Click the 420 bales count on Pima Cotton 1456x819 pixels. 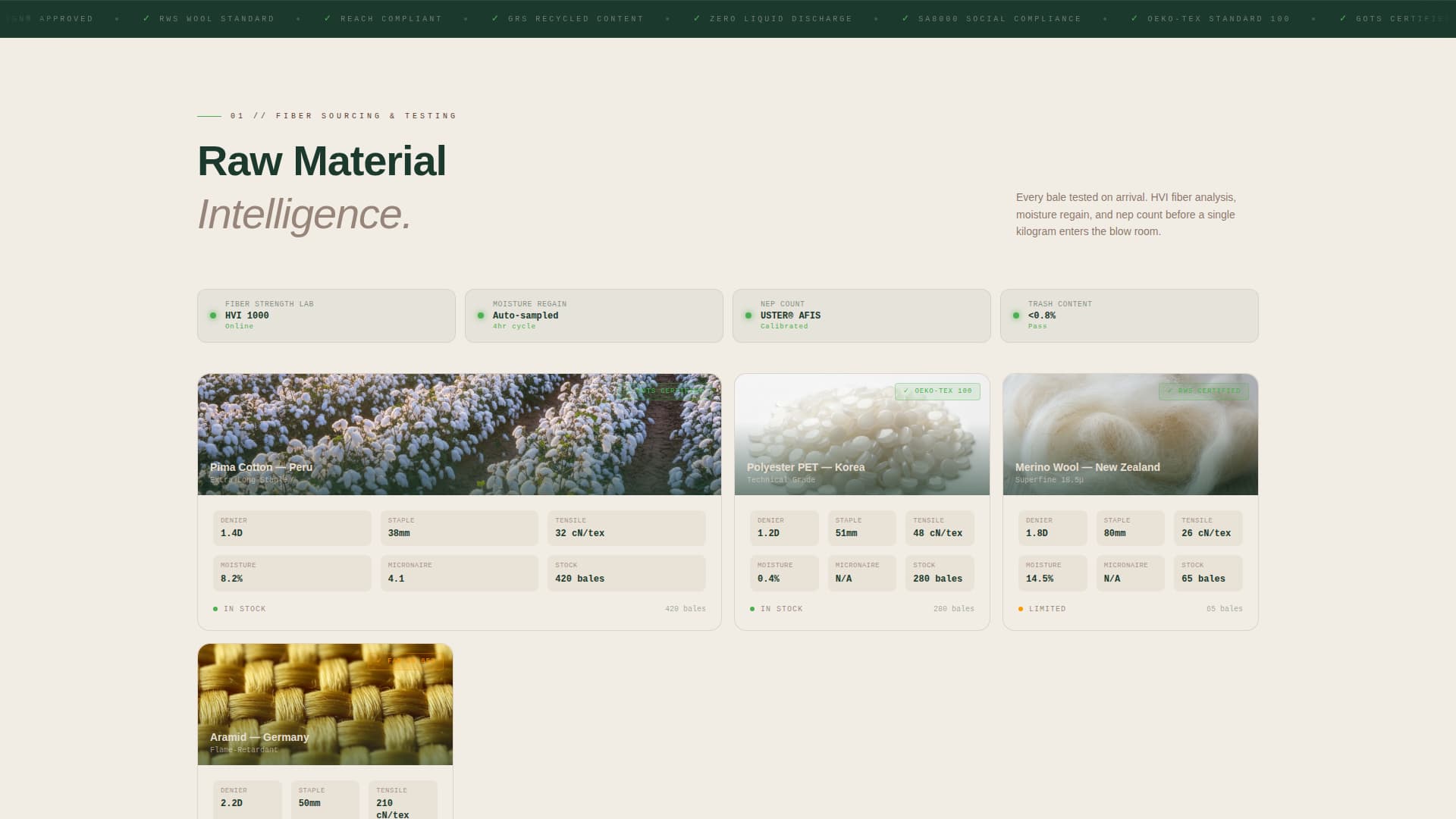pos(685,608)
